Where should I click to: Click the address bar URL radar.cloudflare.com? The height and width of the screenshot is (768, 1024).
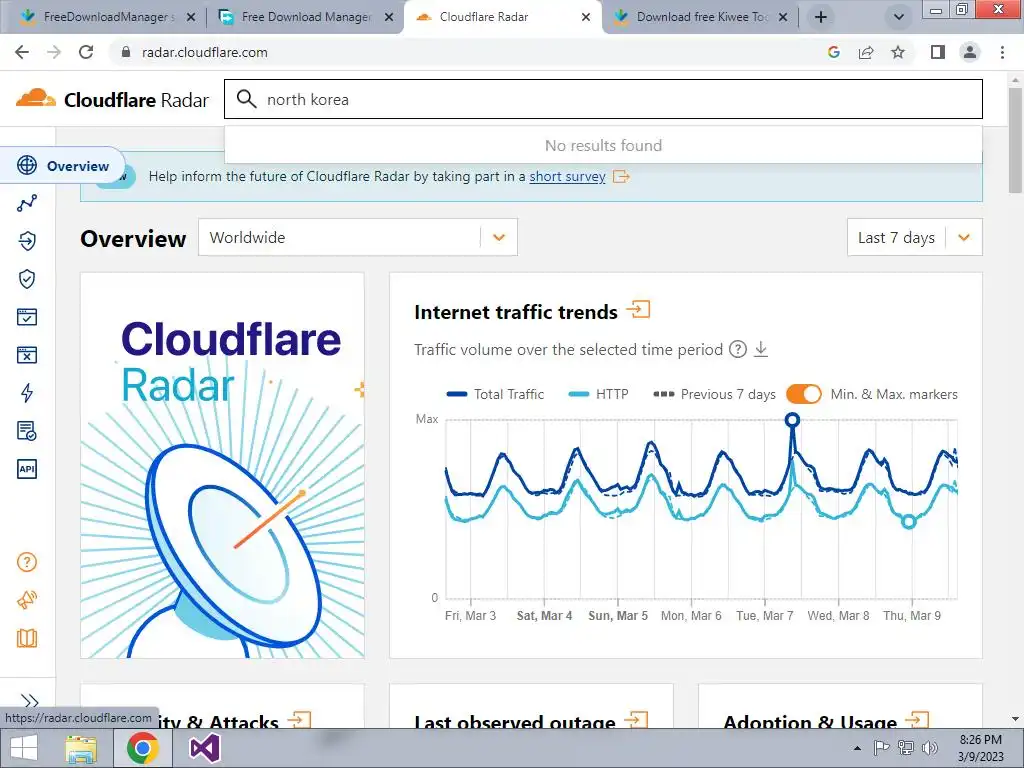click(x=204, y=52)
